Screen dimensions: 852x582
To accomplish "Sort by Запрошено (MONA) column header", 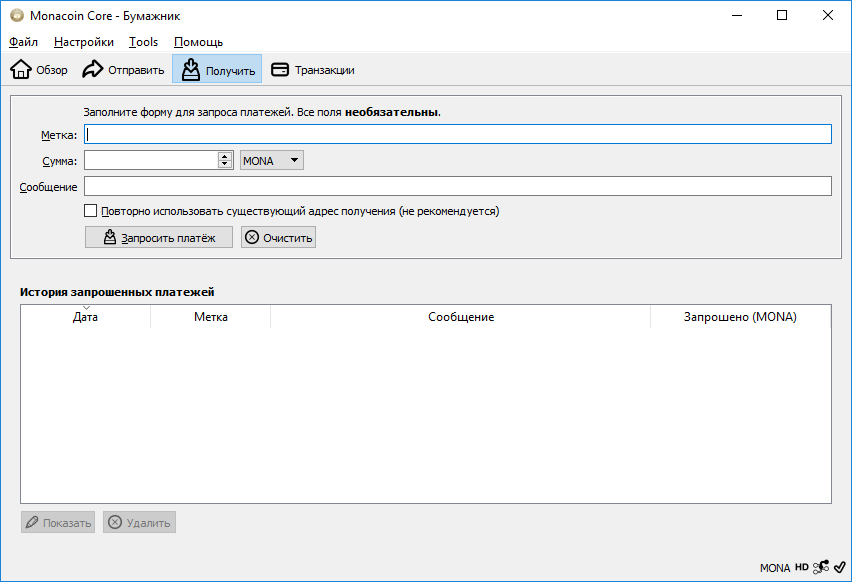I will pyautogui.click(x=740, y=317).
